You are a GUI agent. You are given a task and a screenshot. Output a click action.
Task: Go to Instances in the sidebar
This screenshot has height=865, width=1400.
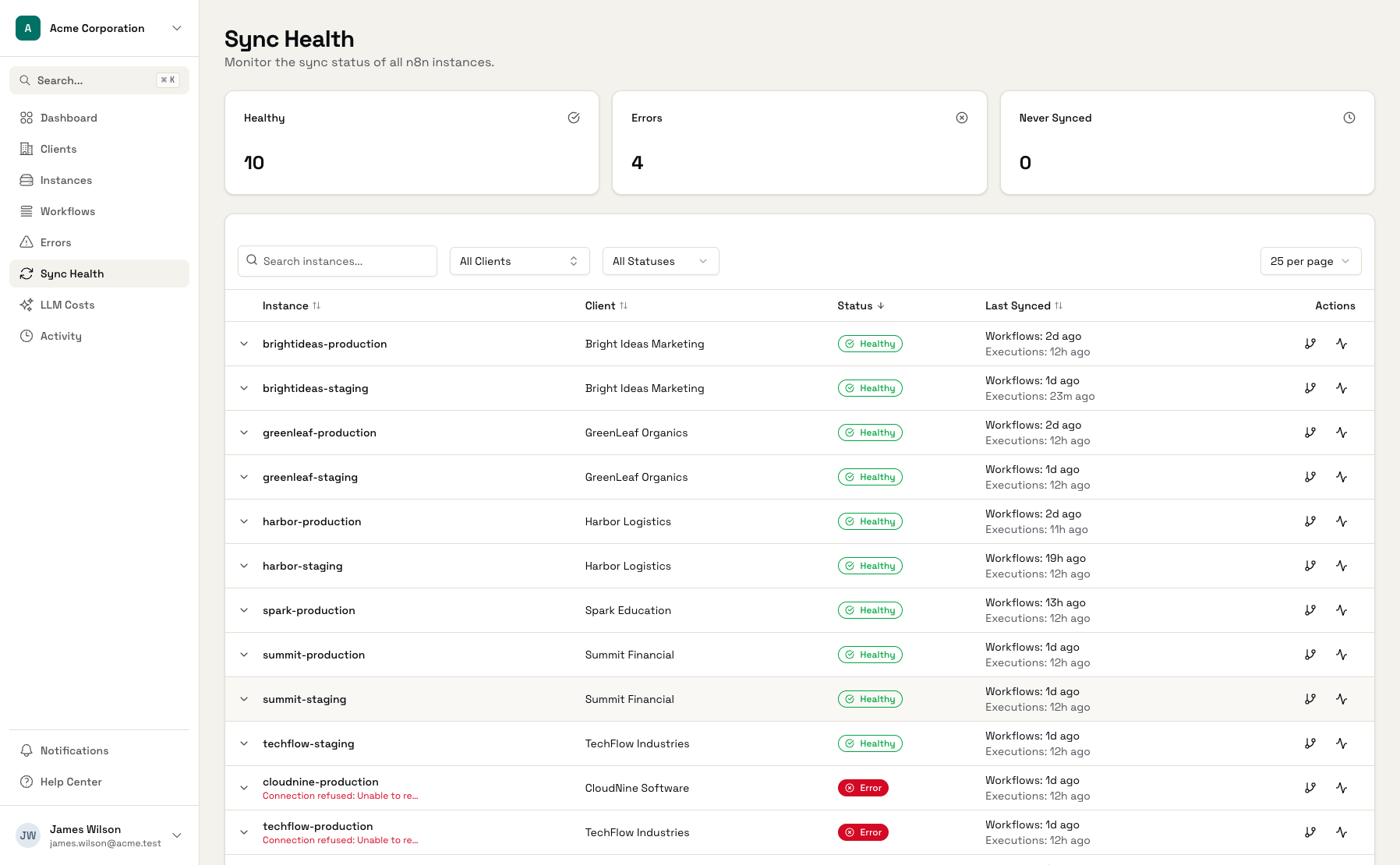click(65, 180)
